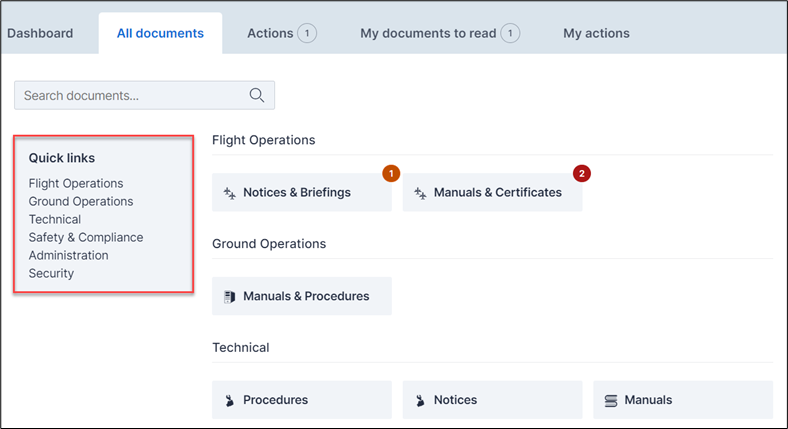Click the magnifying glass search icon
788x429 pixels.
coord(257,96)
